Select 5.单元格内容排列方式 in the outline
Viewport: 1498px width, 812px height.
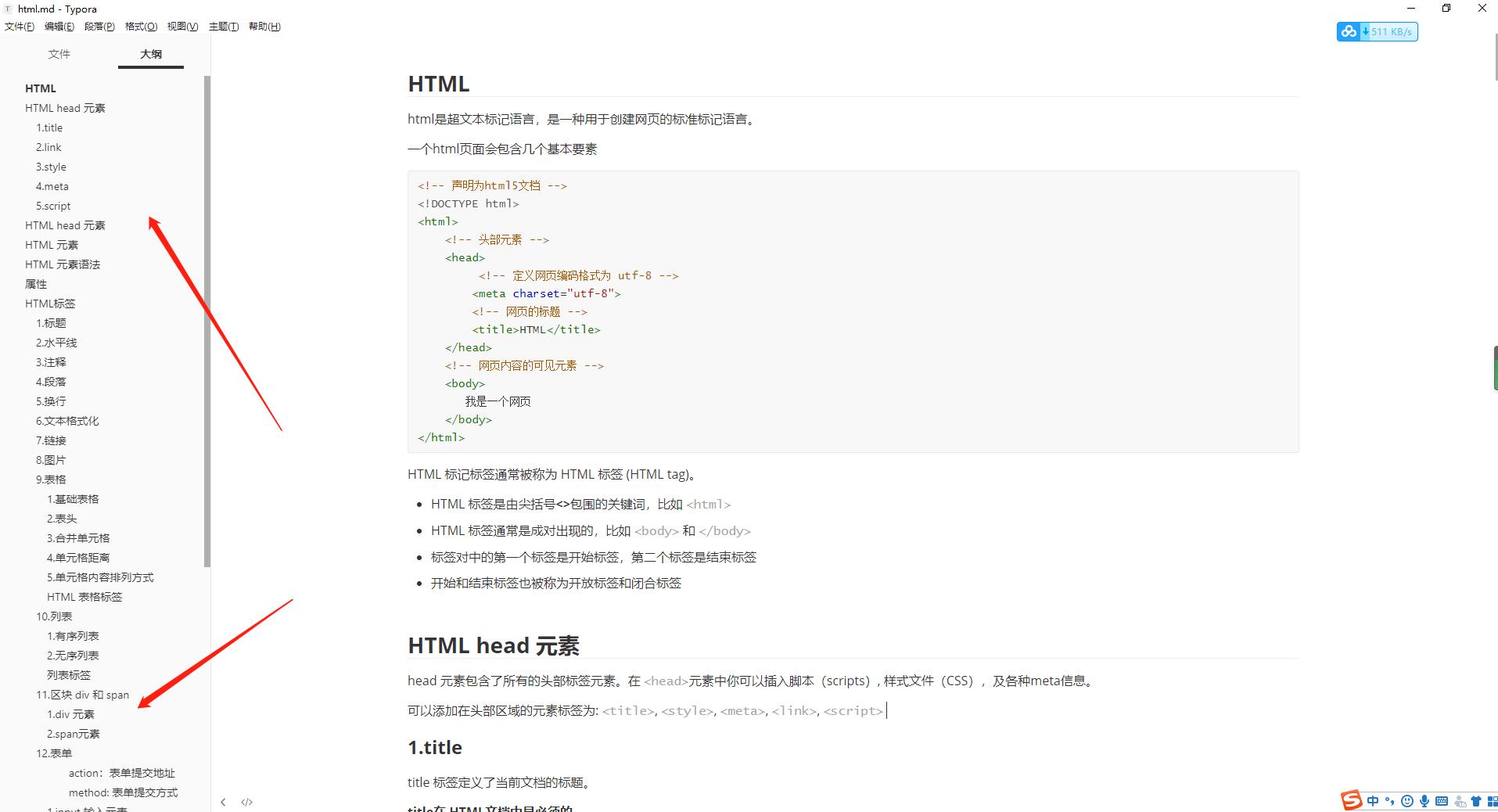100,577
